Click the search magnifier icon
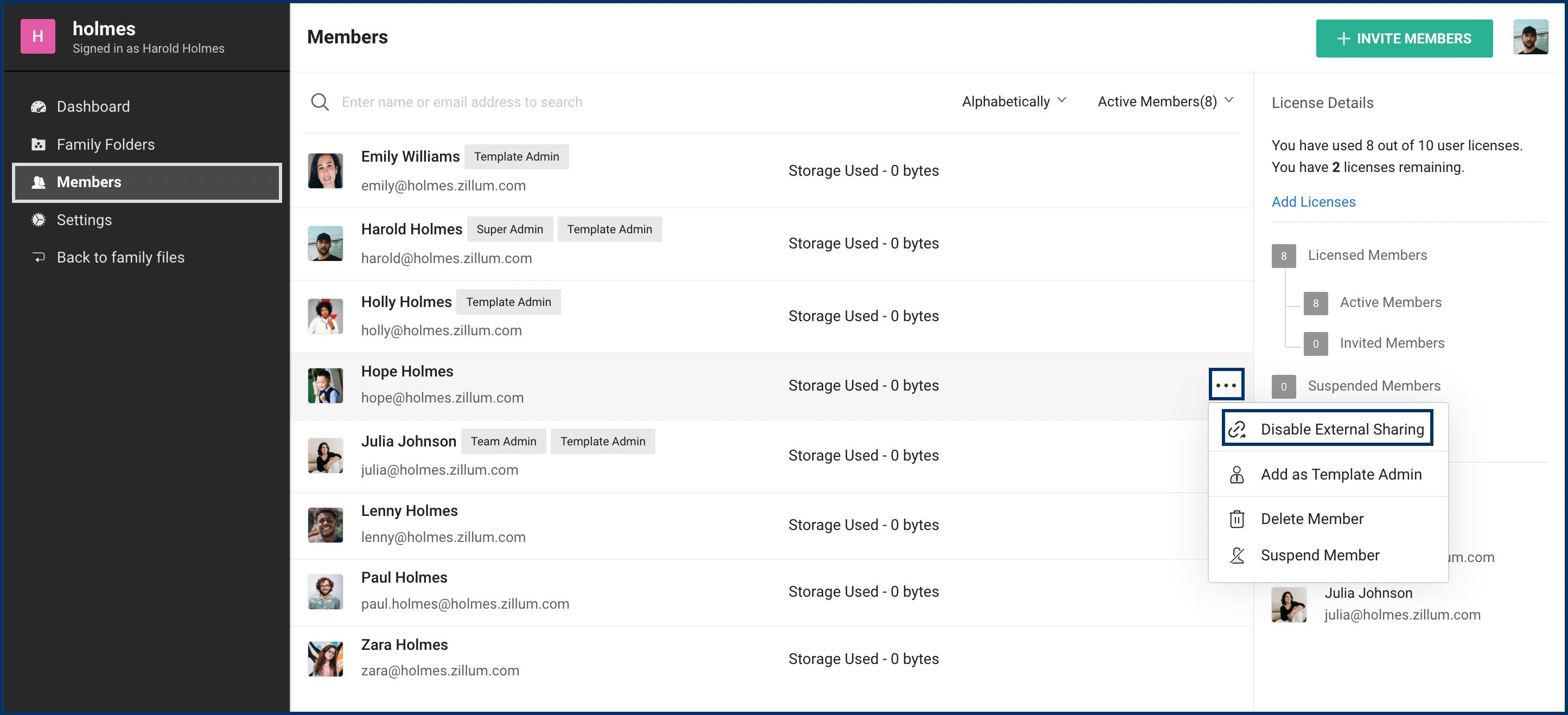This screenshot has height=715, width=1568. coord(320,102)
